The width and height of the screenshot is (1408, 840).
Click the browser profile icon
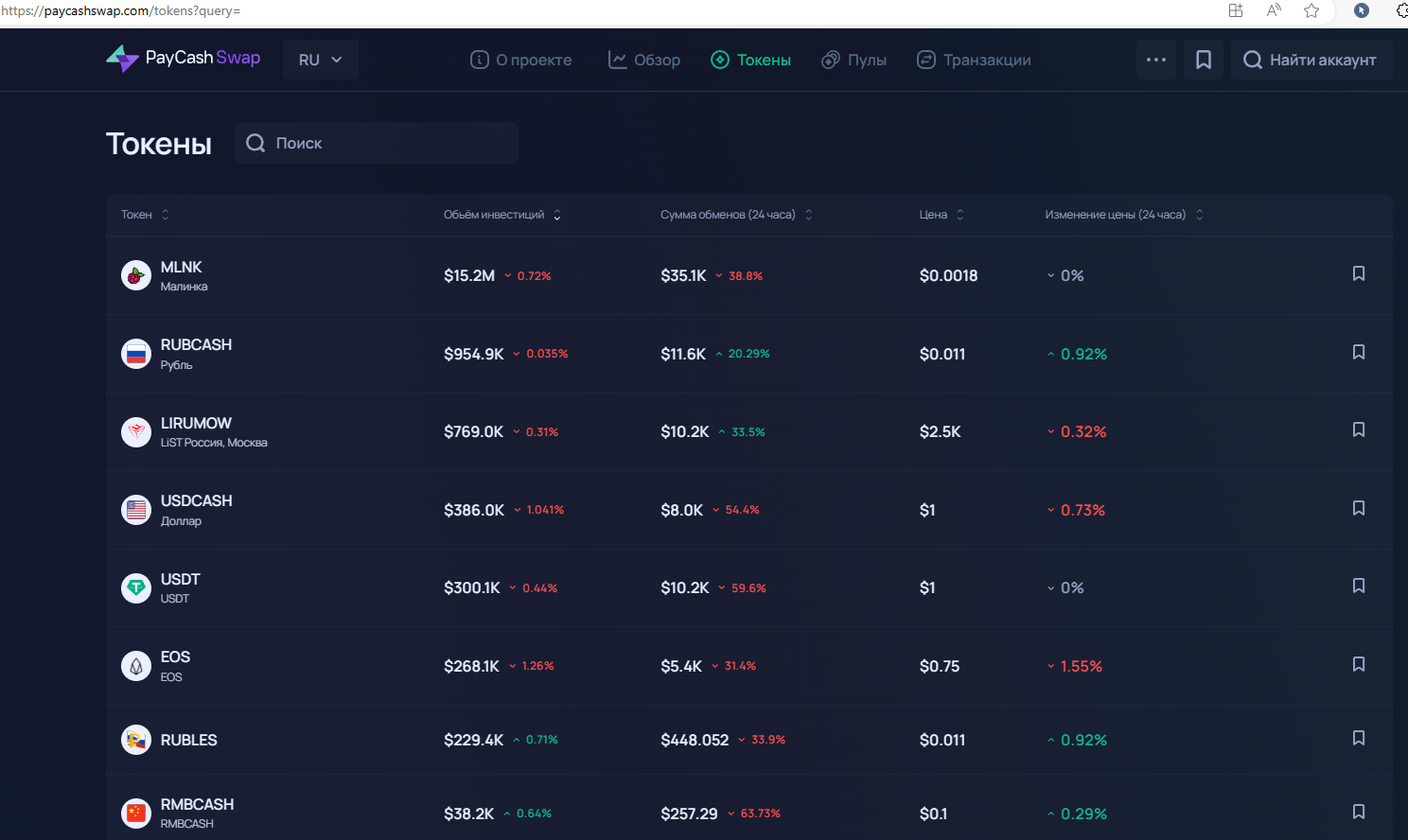coord(1362,10)
